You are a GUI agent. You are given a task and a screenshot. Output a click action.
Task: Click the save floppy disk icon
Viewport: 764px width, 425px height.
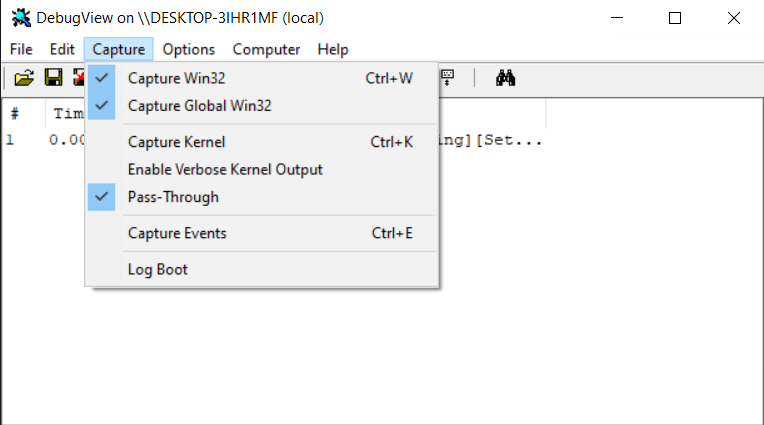click(53, 78)
